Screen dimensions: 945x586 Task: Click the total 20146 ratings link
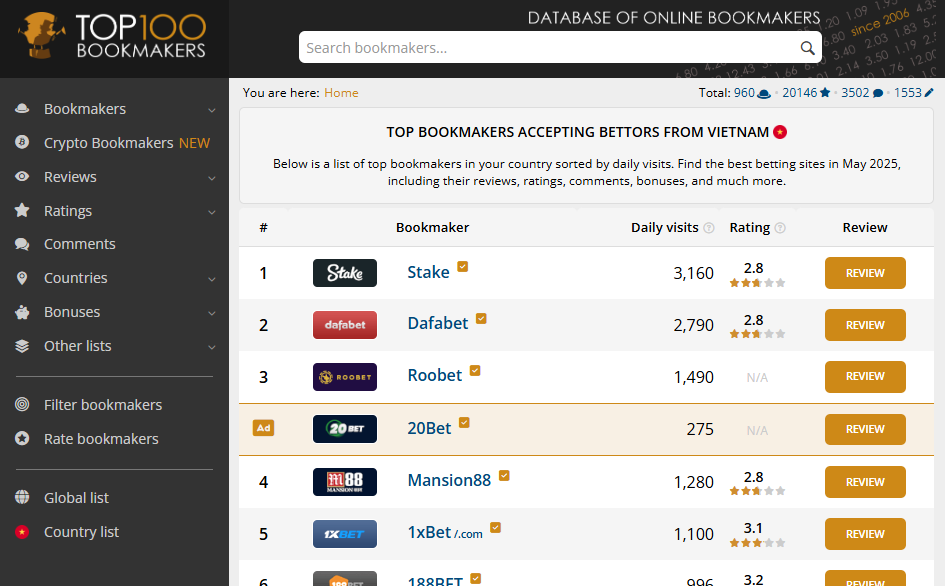pyautogui.click(x=806, y=93)
